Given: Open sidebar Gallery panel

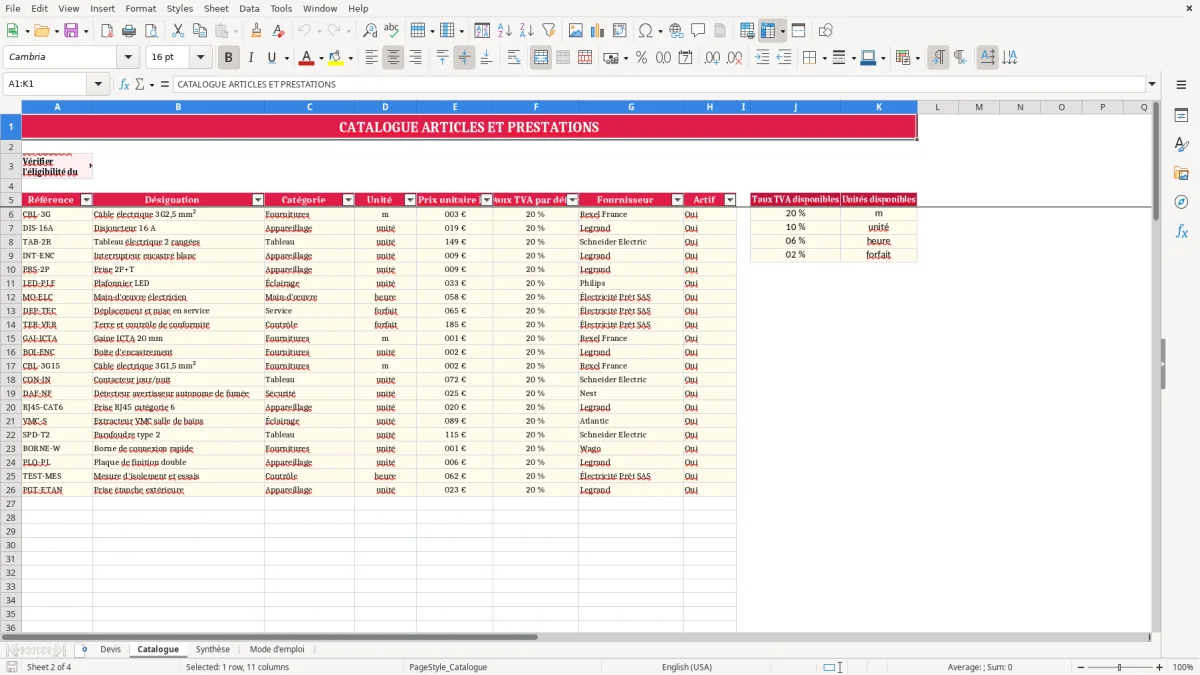Looking at the screenshot, I should pyautogui.click(x=1181, y=173).
